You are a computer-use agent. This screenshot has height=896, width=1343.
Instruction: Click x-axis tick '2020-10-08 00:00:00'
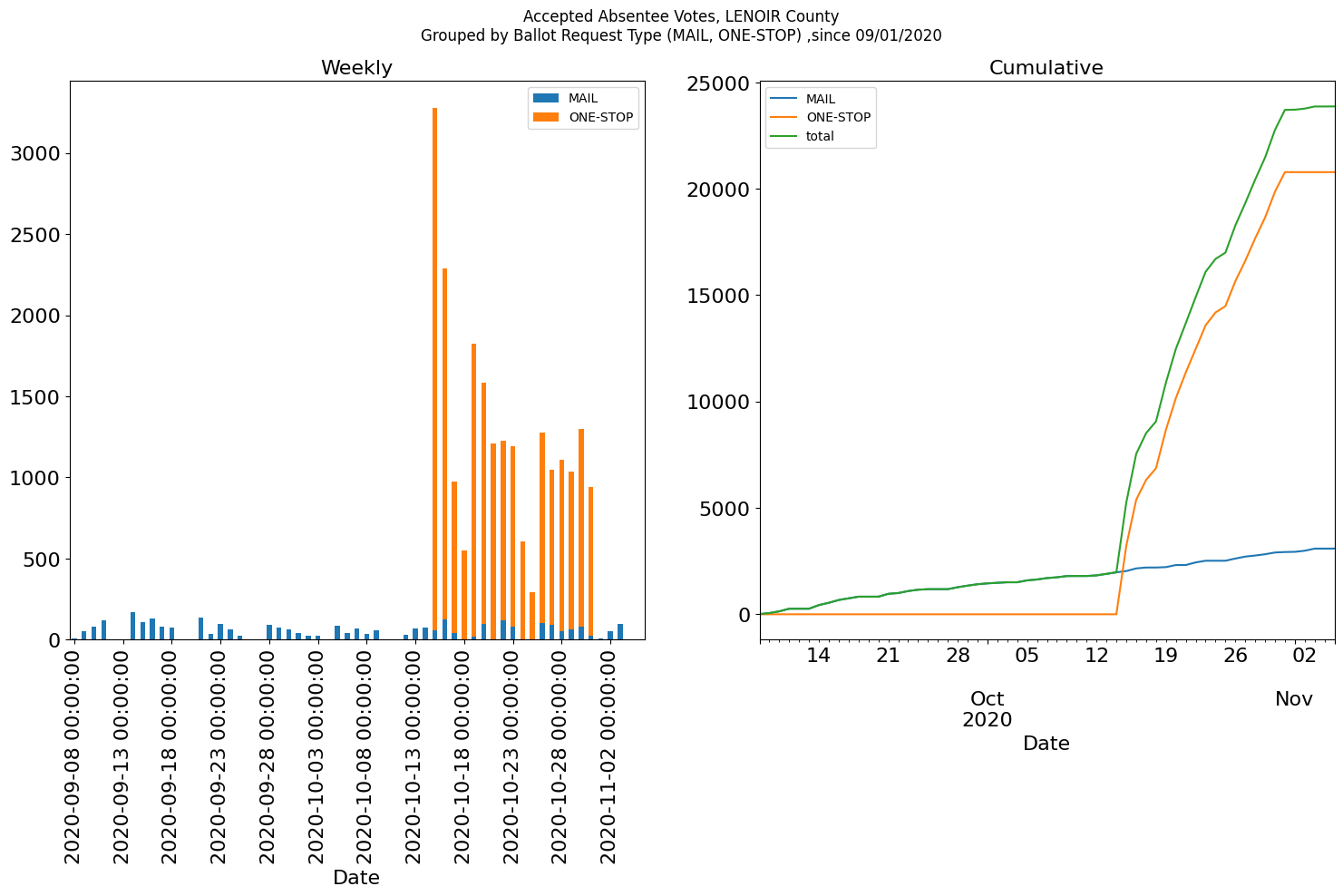point(366,755)
